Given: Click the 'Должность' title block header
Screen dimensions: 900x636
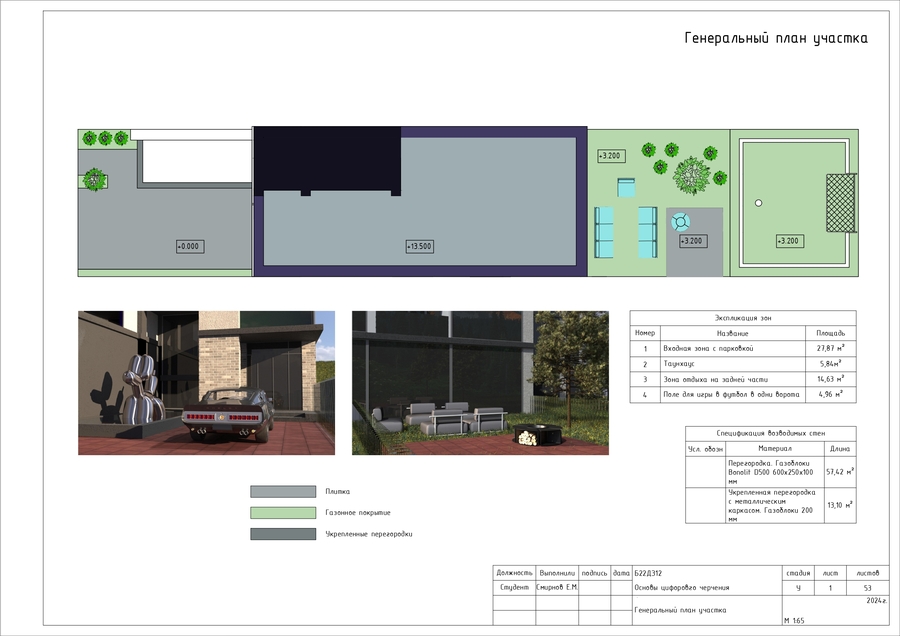Looking at the screenshot, I should pyautogui.click(x=514, y=573).
